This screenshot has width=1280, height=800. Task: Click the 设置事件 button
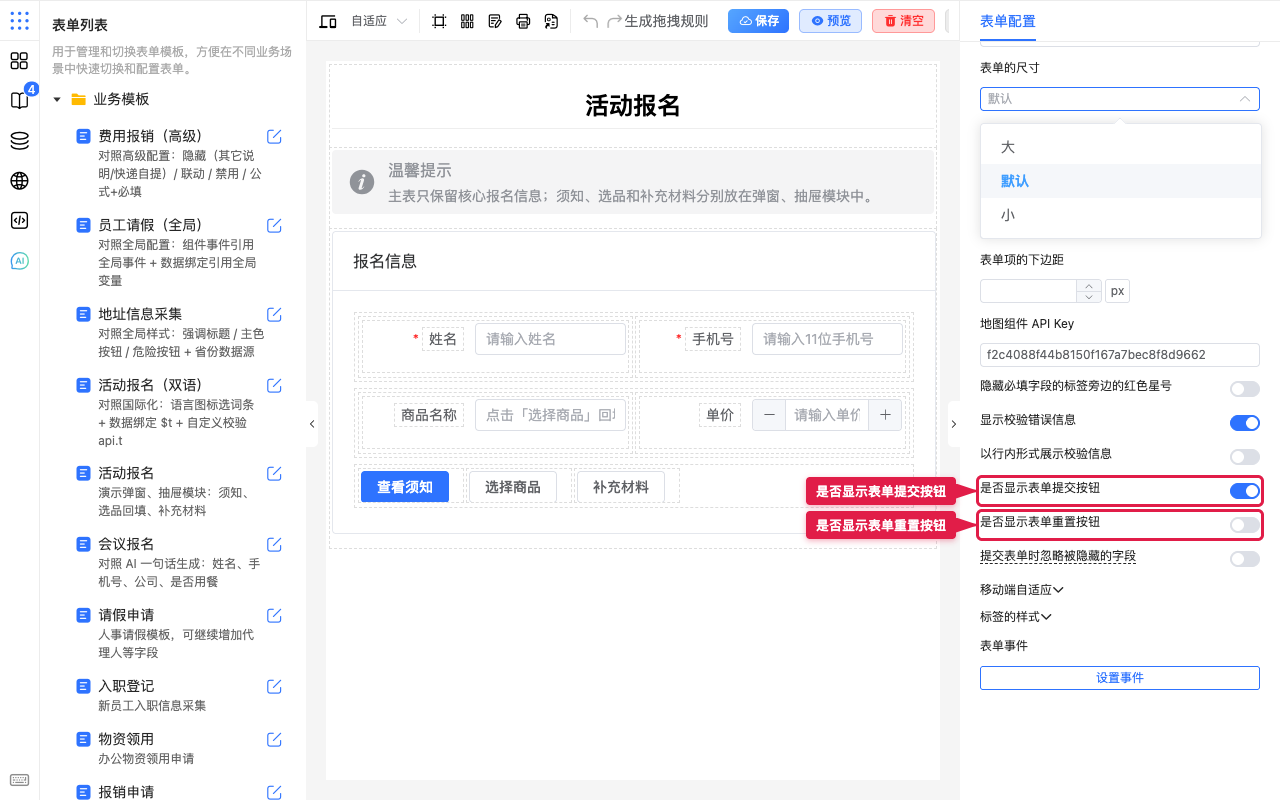pos(1120,678)
